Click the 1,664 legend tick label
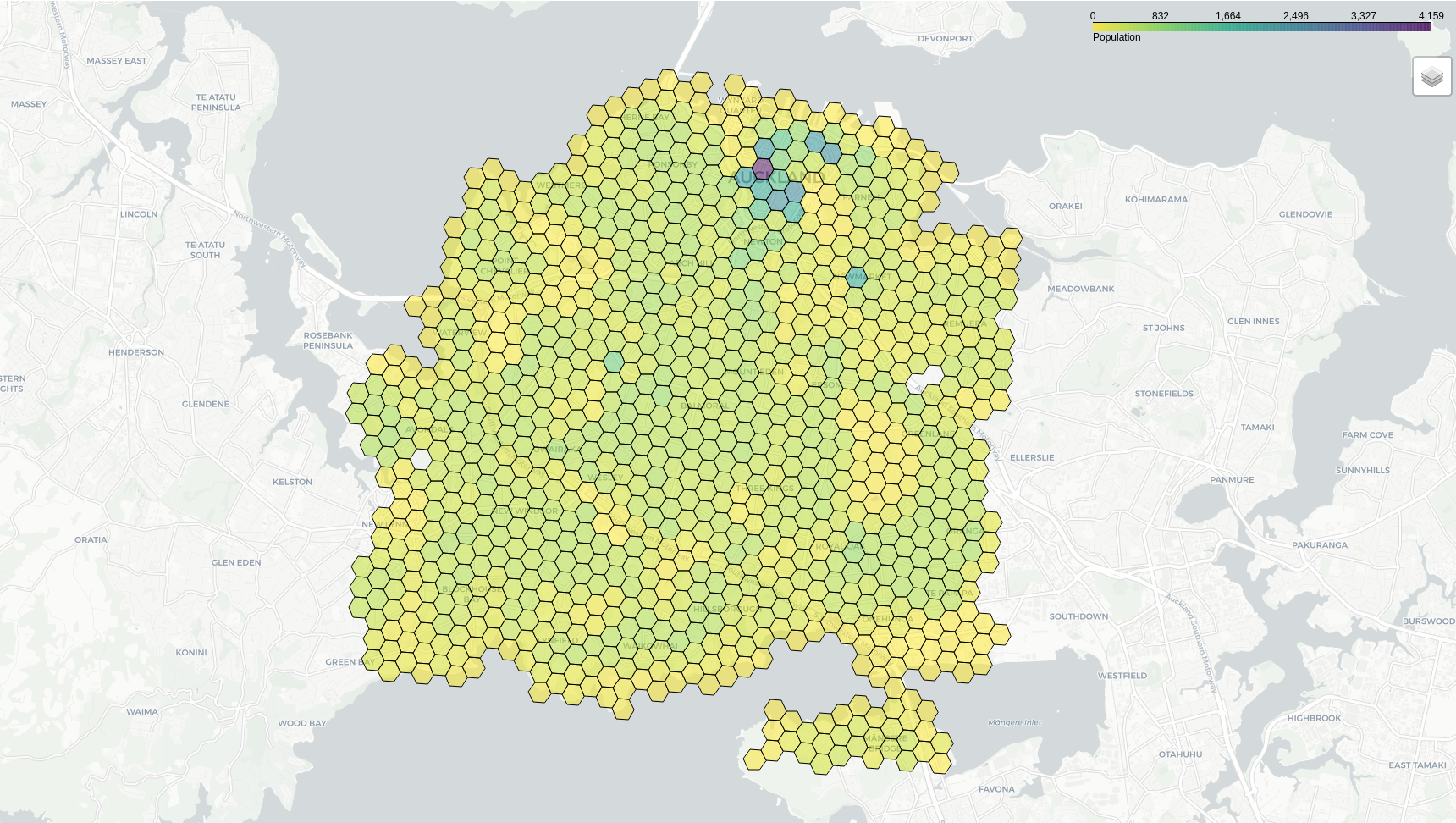The width and height of the screenshot is (1456, 823). coord(1227,16)
